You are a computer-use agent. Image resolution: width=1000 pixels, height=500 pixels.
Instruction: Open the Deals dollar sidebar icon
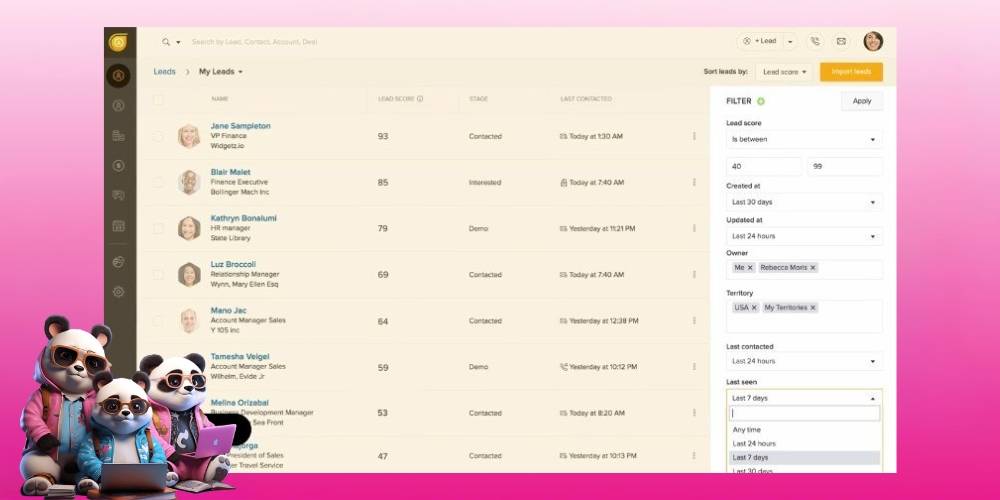point(118,166)
